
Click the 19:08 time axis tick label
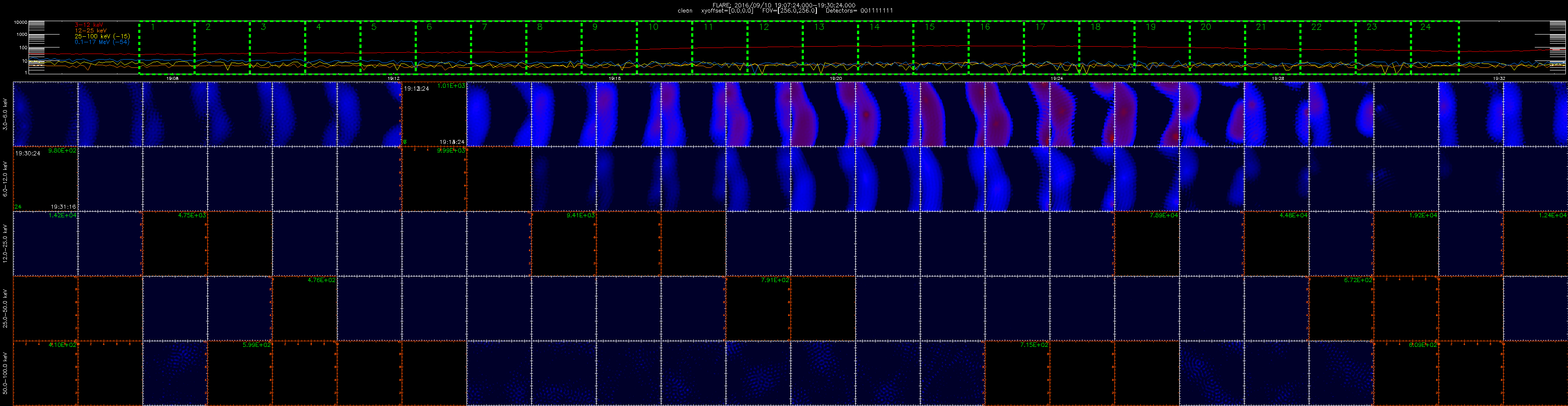[172, 79]
